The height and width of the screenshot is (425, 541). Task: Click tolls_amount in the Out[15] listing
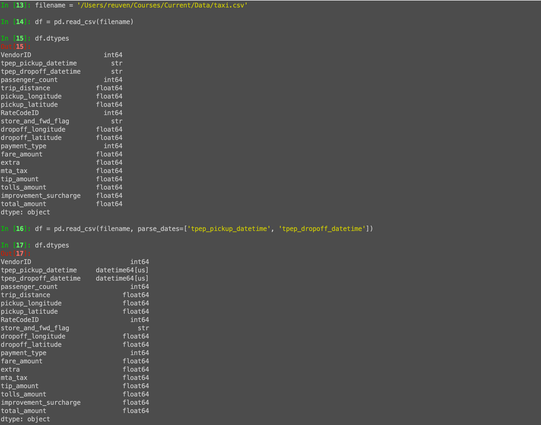[23, 187]
